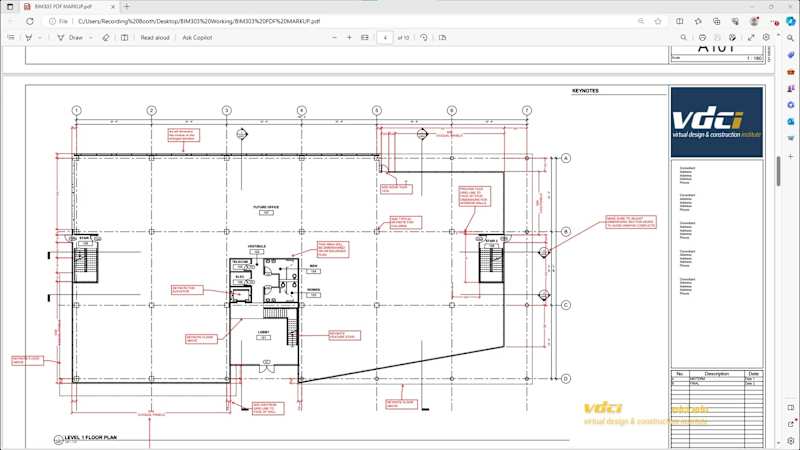Open PDF viewer settings gear

(766, 37)
